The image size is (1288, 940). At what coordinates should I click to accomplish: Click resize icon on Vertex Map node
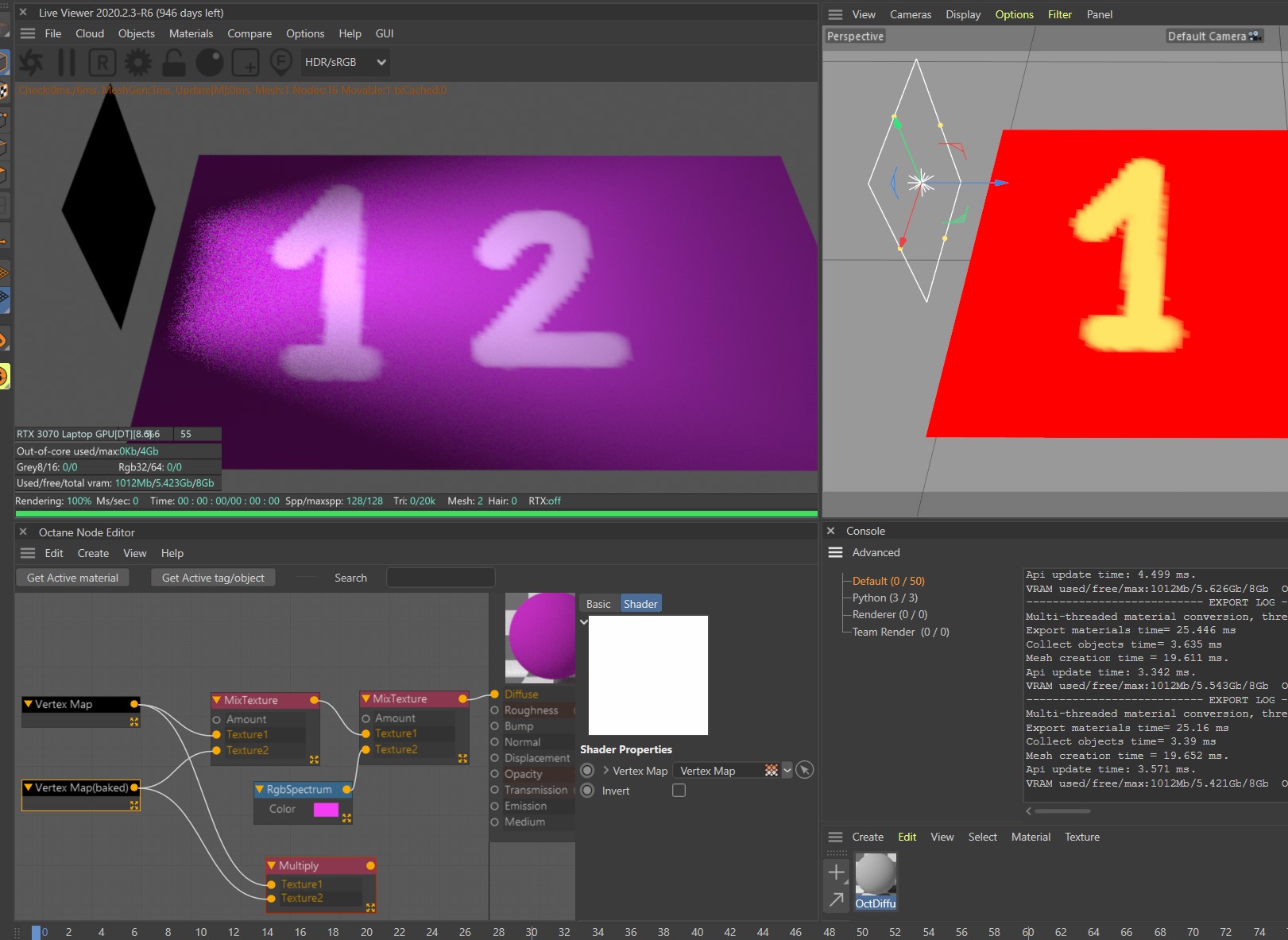(x=134, y=721)
